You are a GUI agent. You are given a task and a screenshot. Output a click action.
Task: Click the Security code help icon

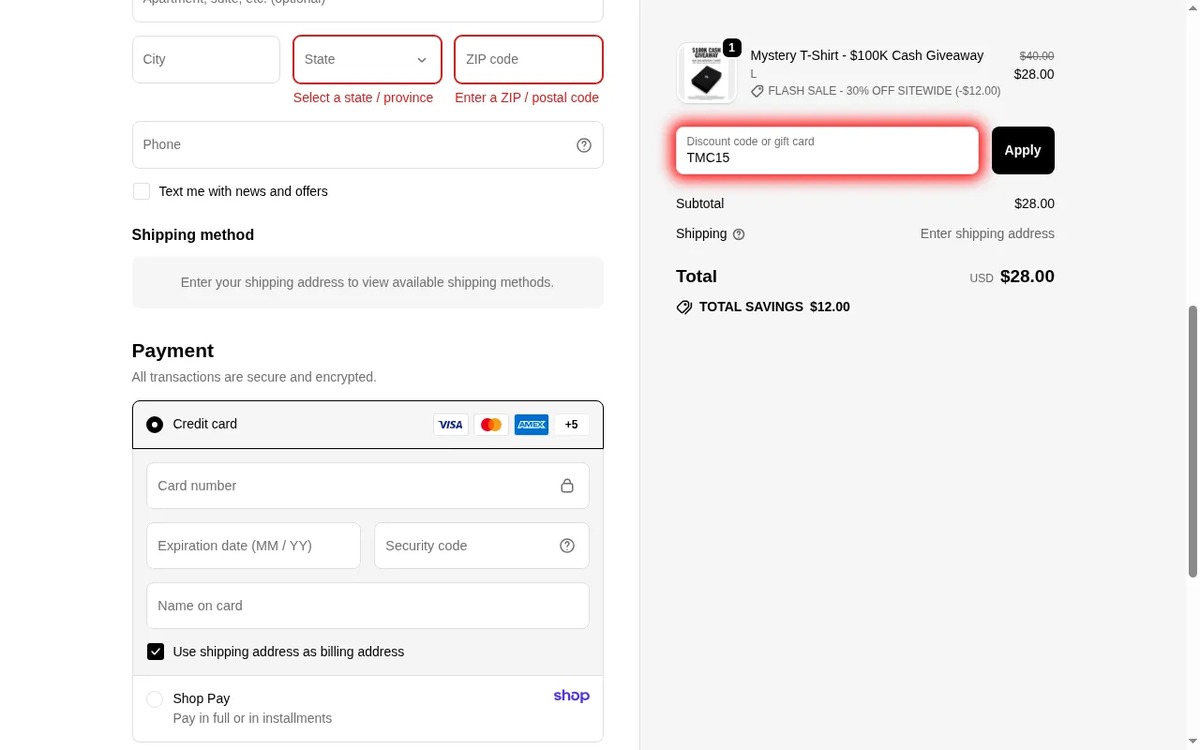click(x=567, y=546)
